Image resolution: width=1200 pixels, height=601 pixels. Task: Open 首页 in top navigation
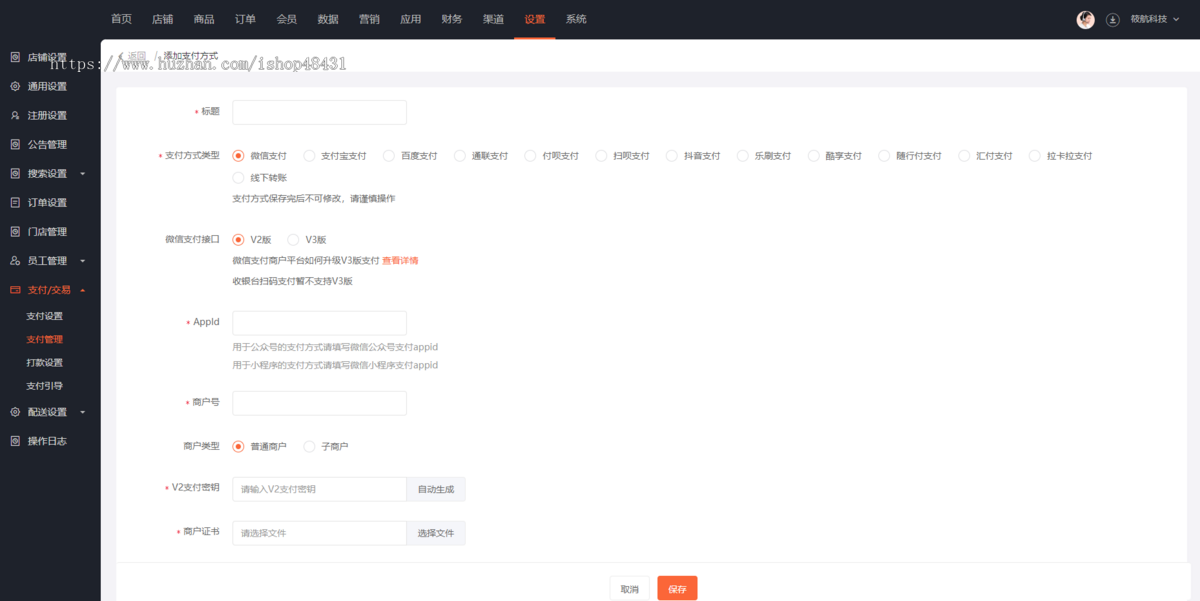pyautogui.click(x=121, y=19)
